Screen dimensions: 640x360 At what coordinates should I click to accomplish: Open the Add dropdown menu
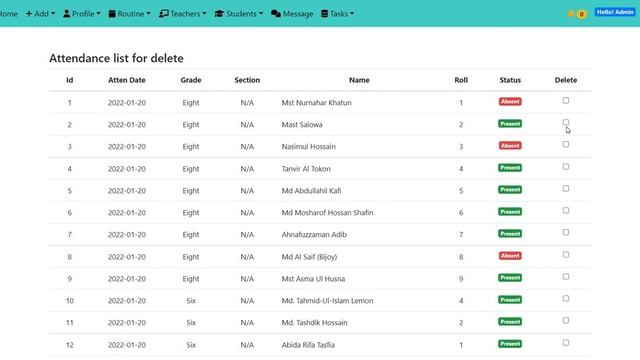click(40, 13)
